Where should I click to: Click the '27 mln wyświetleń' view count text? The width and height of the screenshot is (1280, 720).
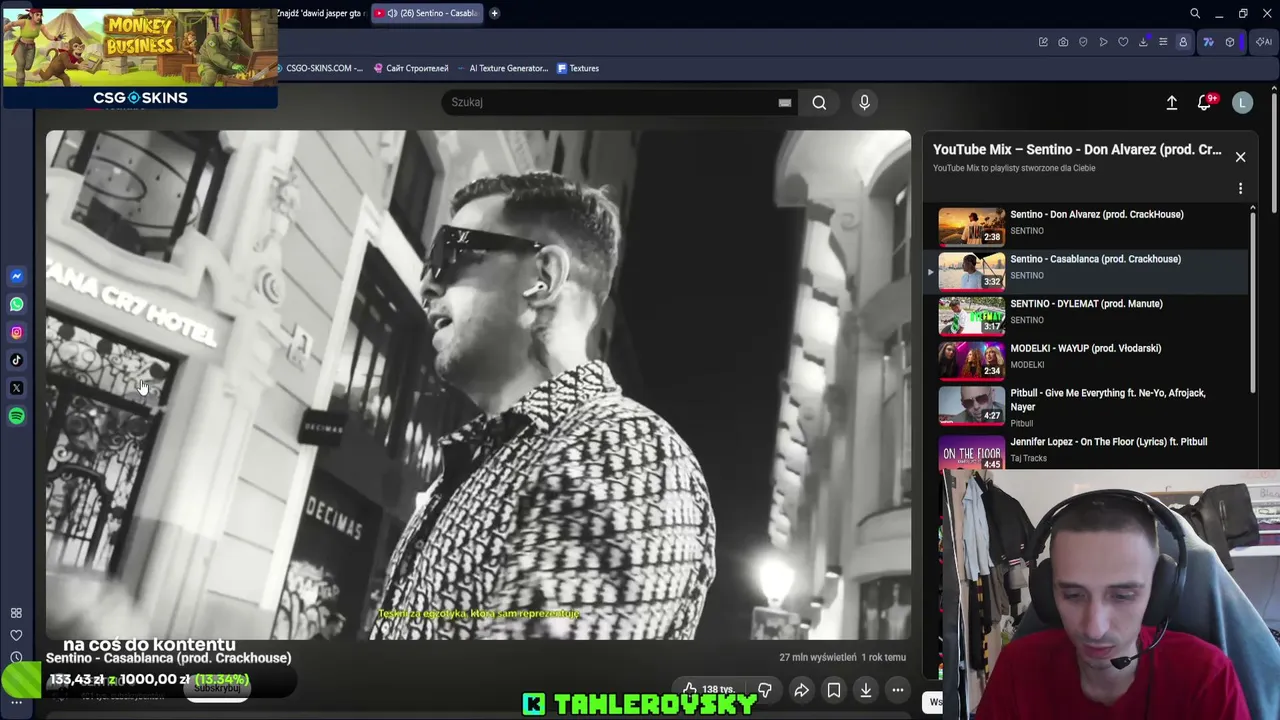pyautogui.click(x=818, y=657)
